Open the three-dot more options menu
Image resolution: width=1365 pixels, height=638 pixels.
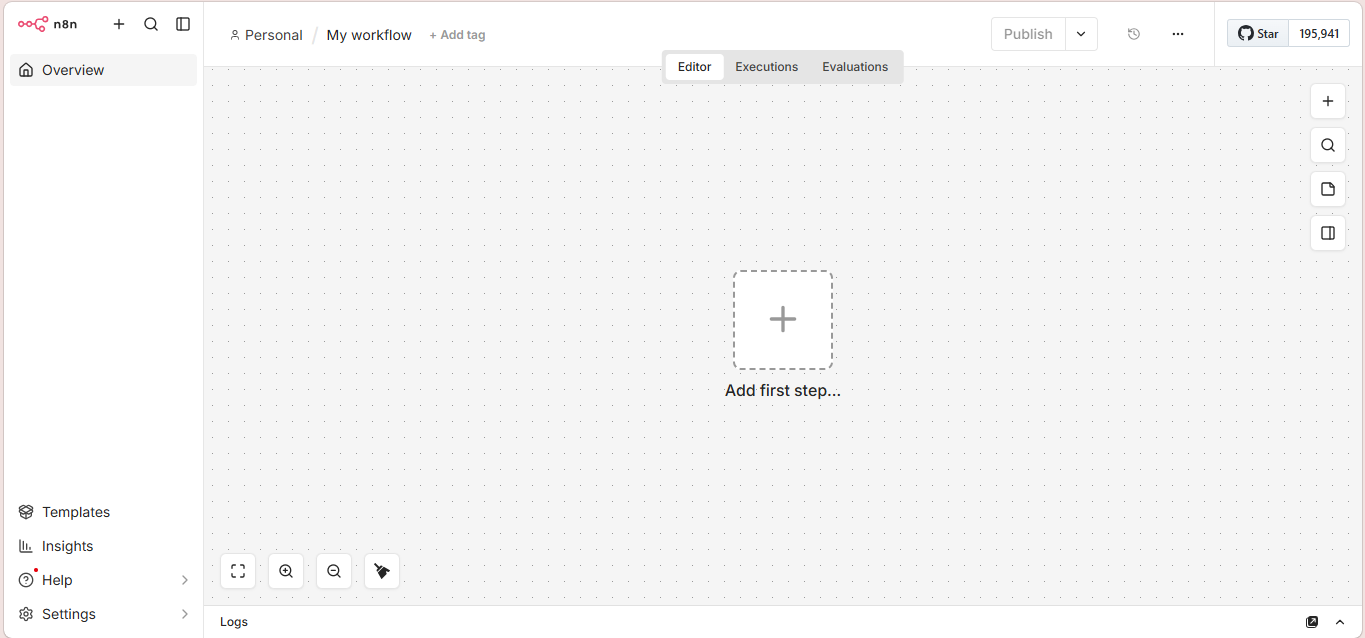1178,34
